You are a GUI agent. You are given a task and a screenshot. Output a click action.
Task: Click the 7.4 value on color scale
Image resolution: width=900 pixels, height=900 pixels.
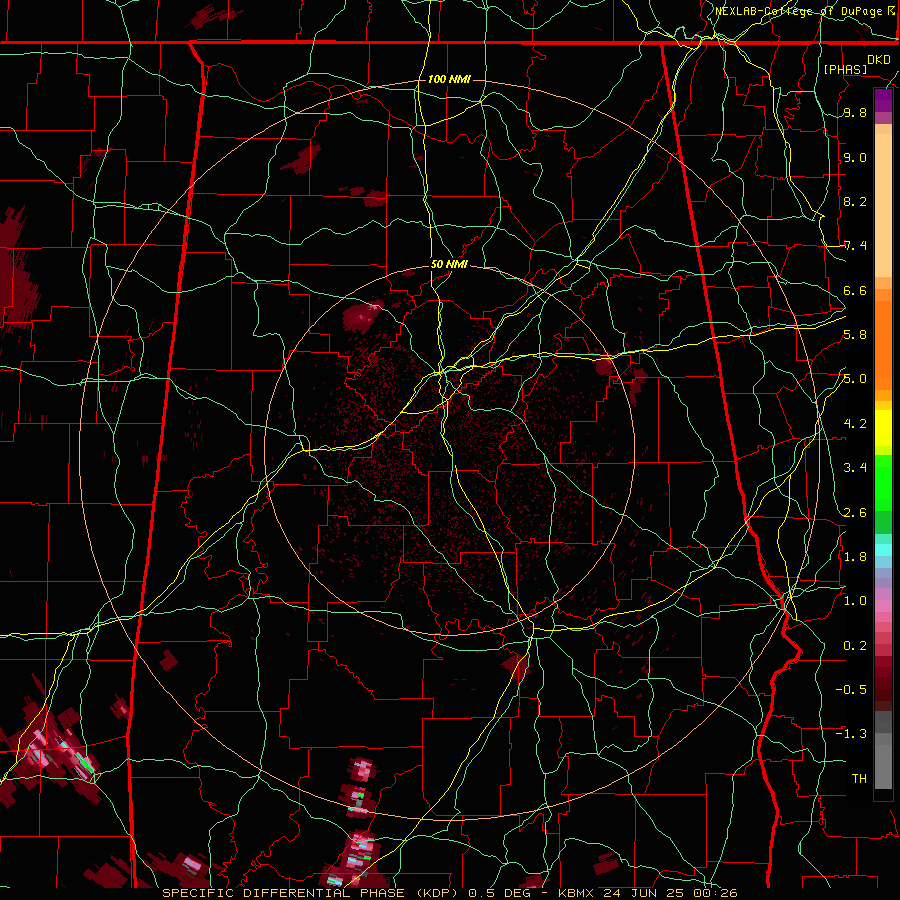[x=855, y=246]
